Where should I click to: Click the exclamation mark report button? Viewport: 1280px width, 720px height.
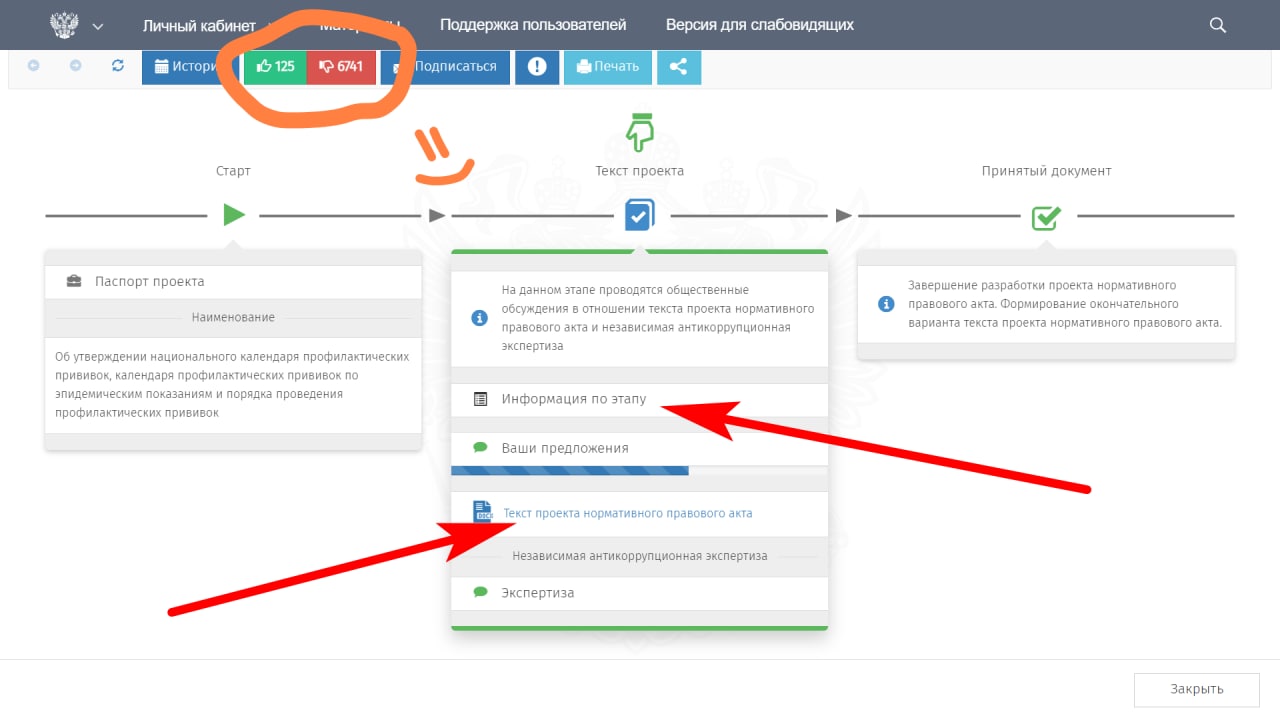point(537,67)
